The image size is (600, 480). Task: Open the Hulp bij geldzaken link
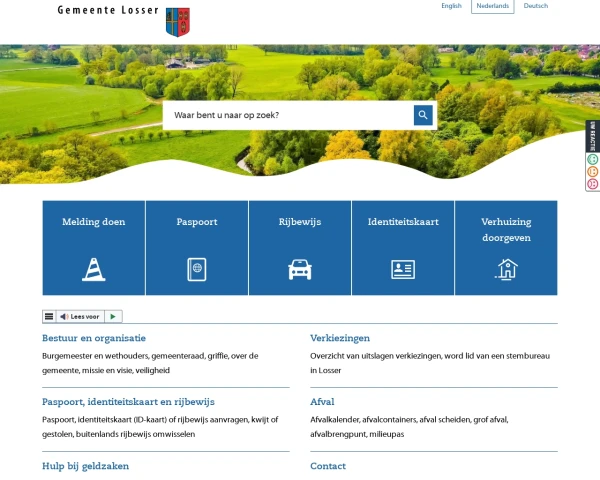coord(85,466)
